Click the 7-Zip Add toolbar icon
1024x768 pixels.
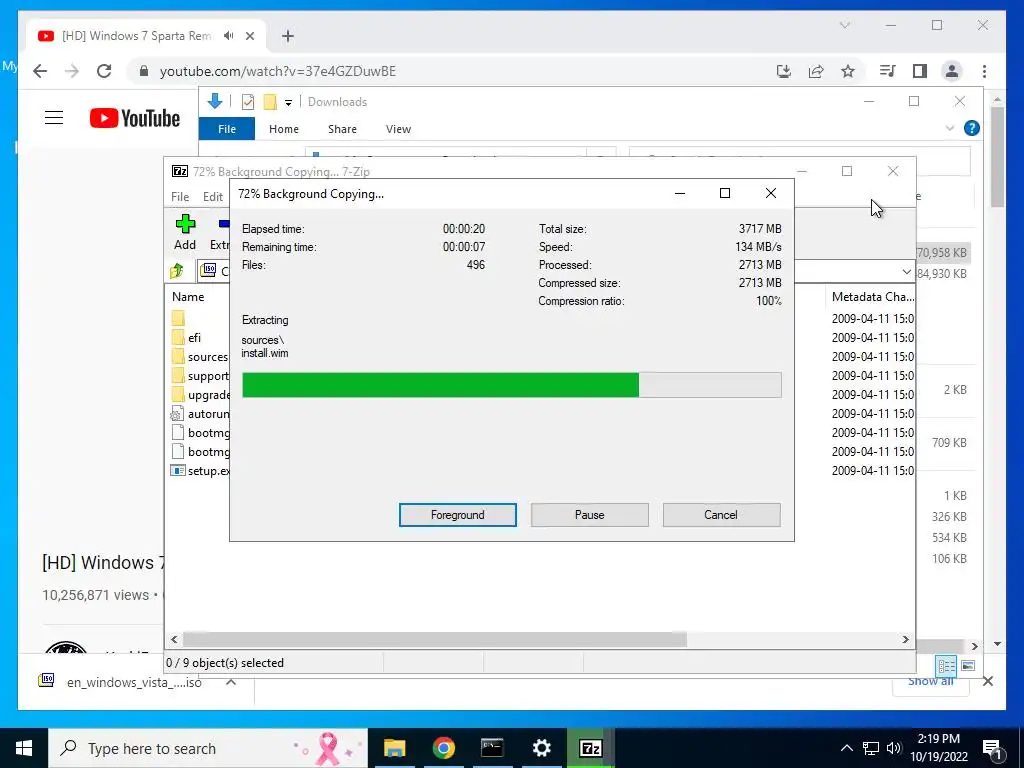tap(185, 232)
